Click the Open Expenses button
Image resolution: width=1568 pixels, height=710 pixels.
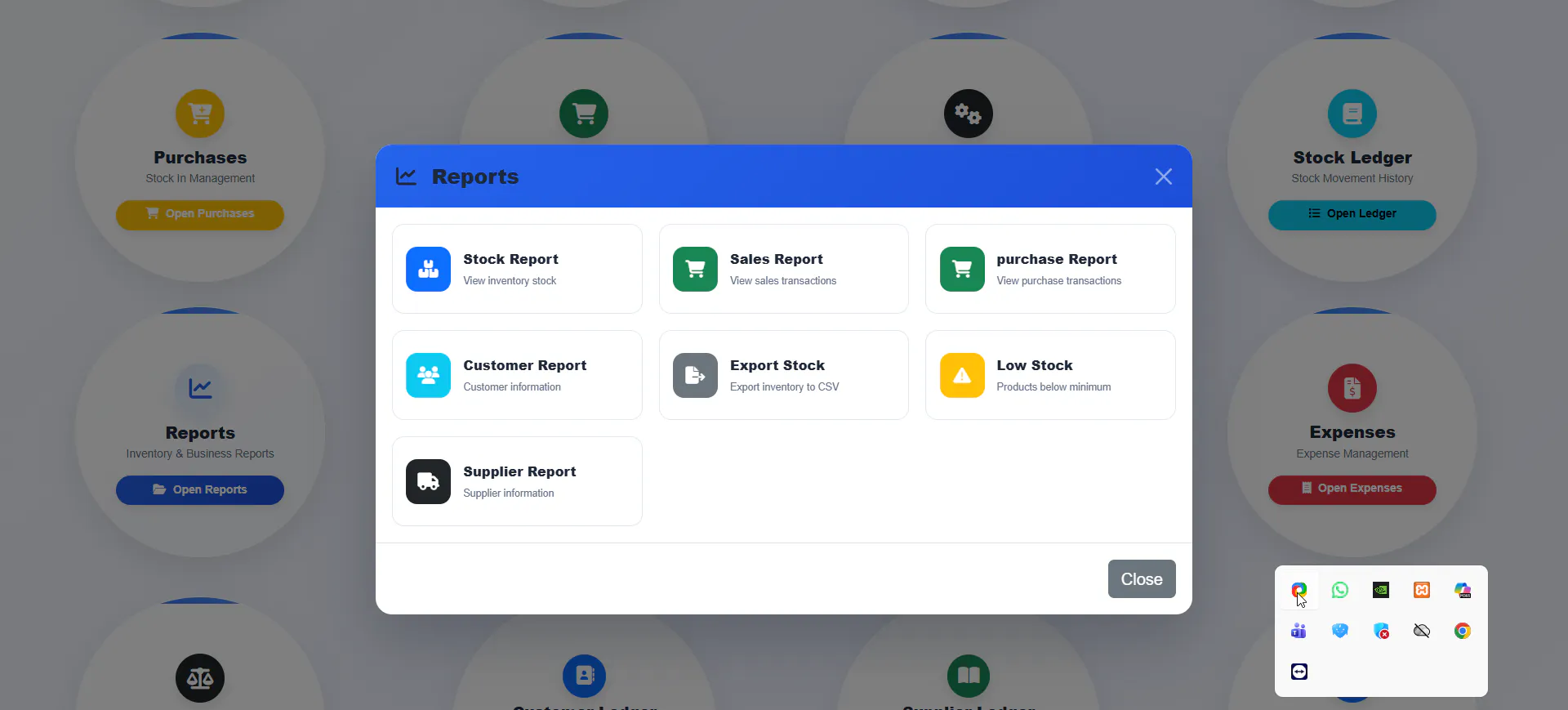1352,489
